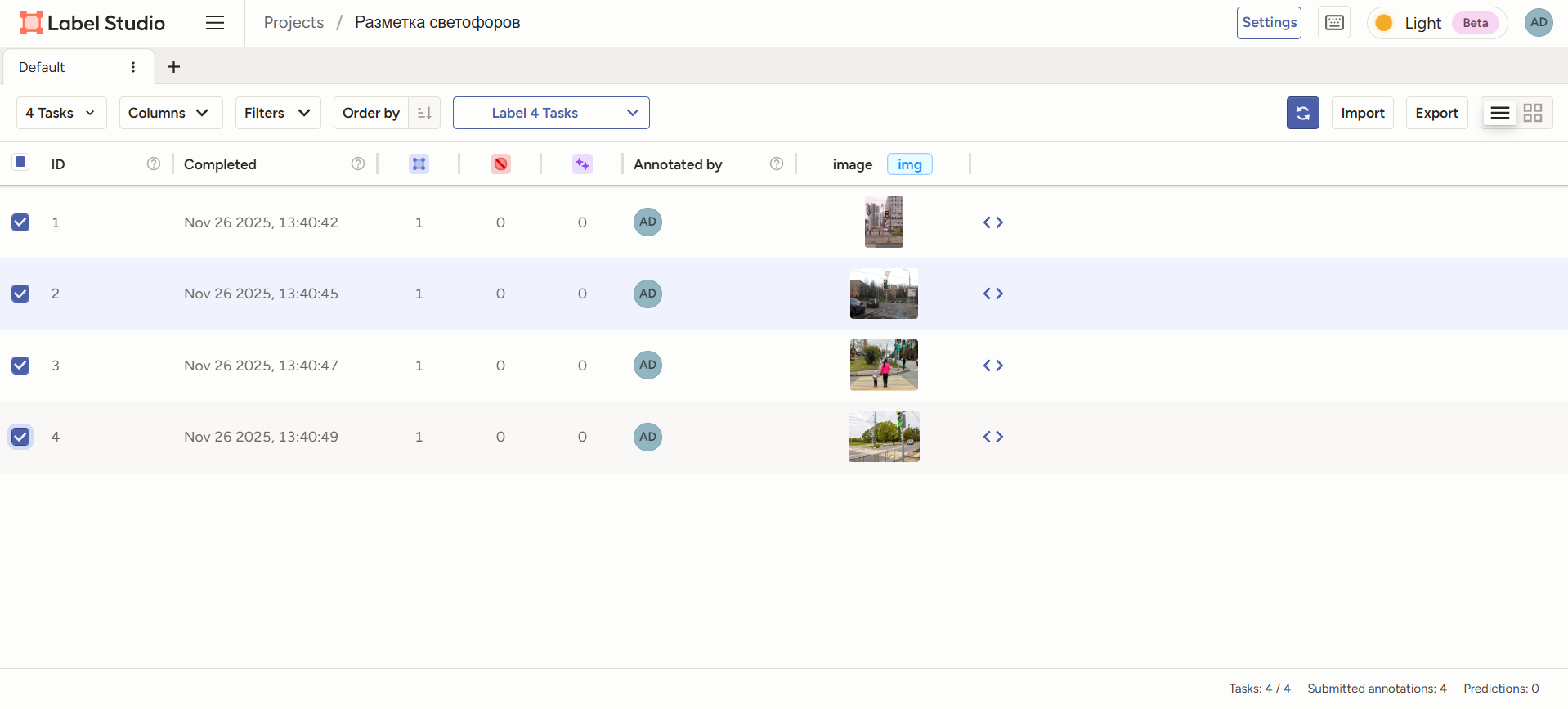Click the Export button
The height and width of the screenshot is (709, 1568).
point(1436,113)
